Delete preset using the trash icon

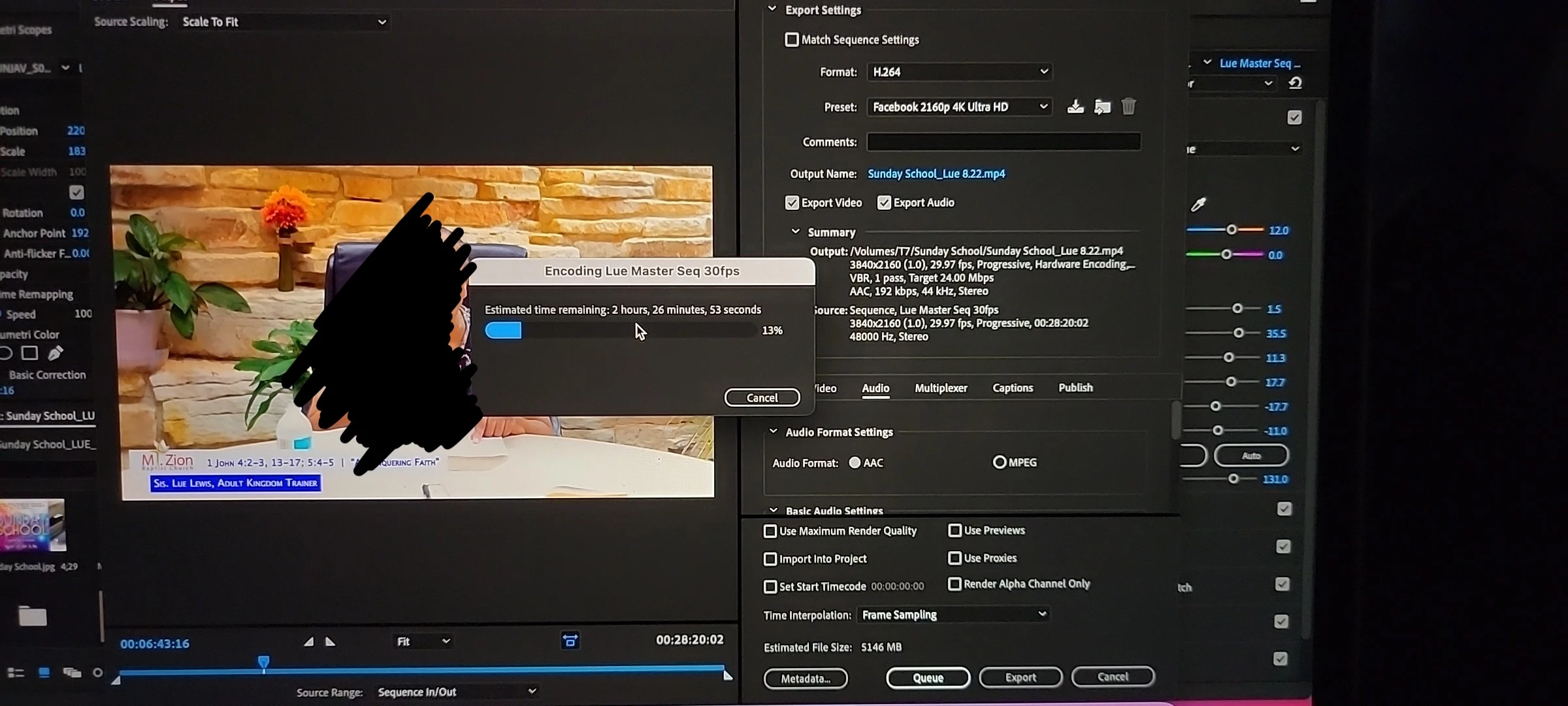click(x=1128, y=107)
